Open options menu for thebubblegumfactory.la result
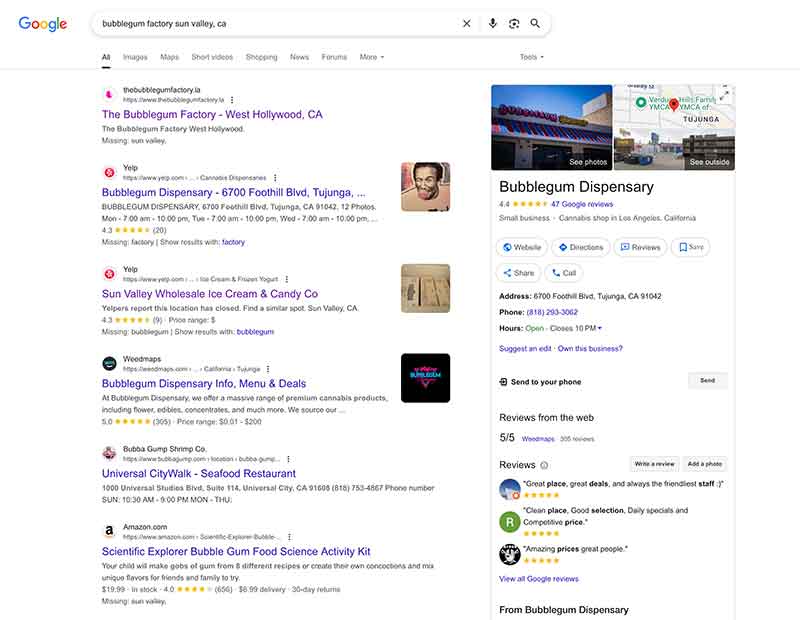 [232, 100]
